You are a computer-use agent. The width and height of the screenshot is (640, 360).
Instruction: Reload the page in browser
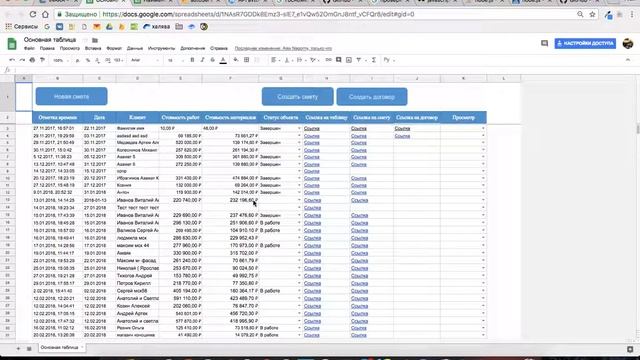point(33,14)
